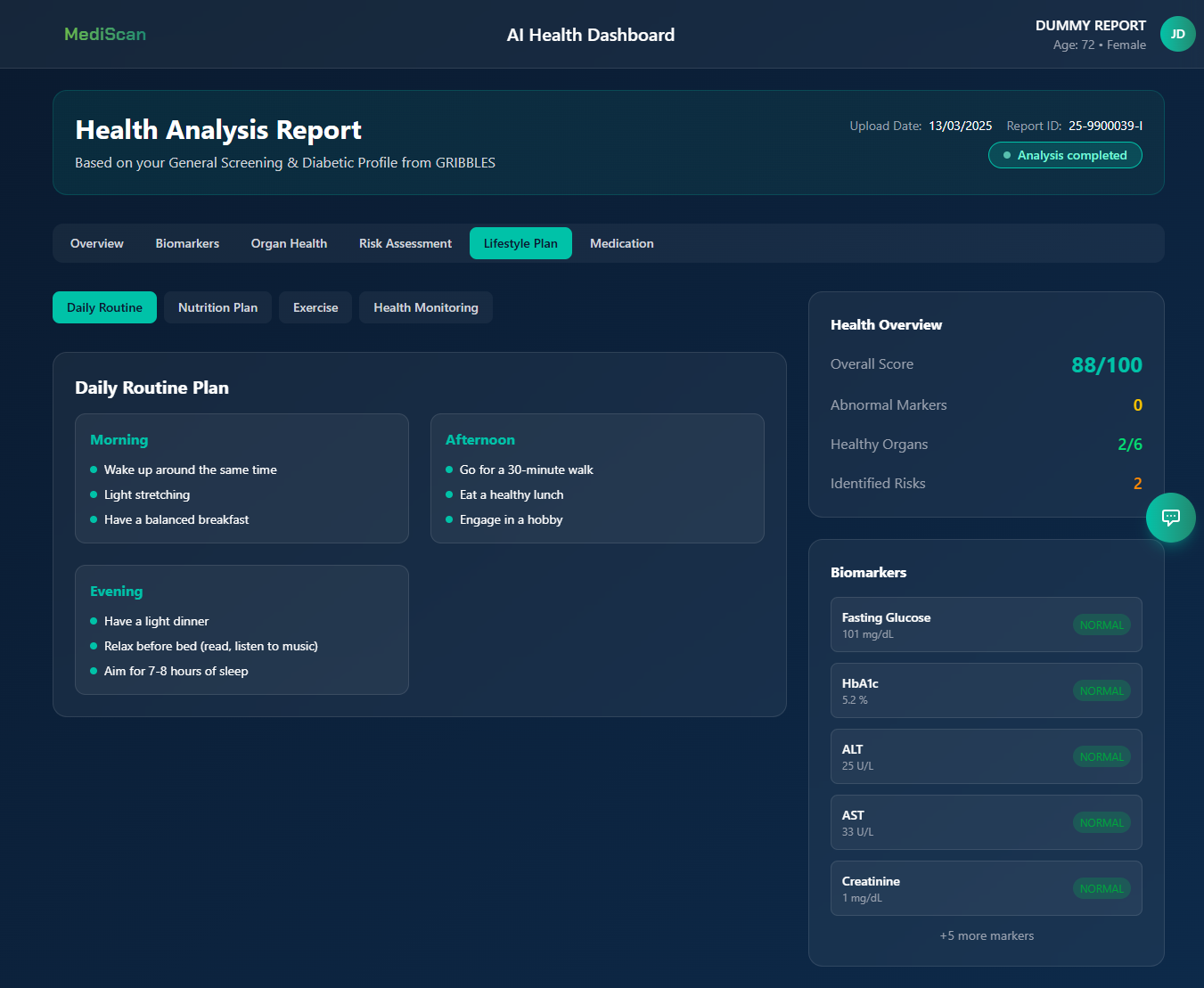Open the Fasting Glucose biomarker card
The width and height of the screenshot is (1204, 988).
(986, 625)
